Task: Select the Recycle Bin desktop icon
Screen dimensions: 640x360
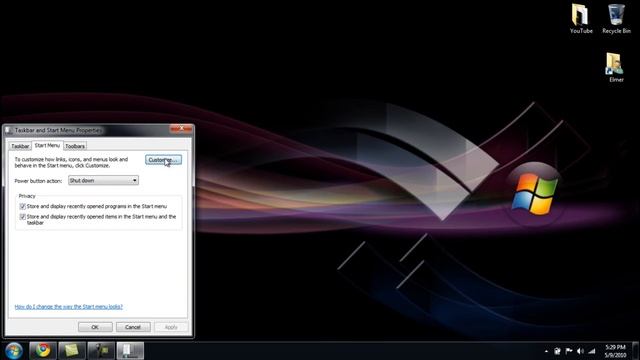Action: point(616,19)
